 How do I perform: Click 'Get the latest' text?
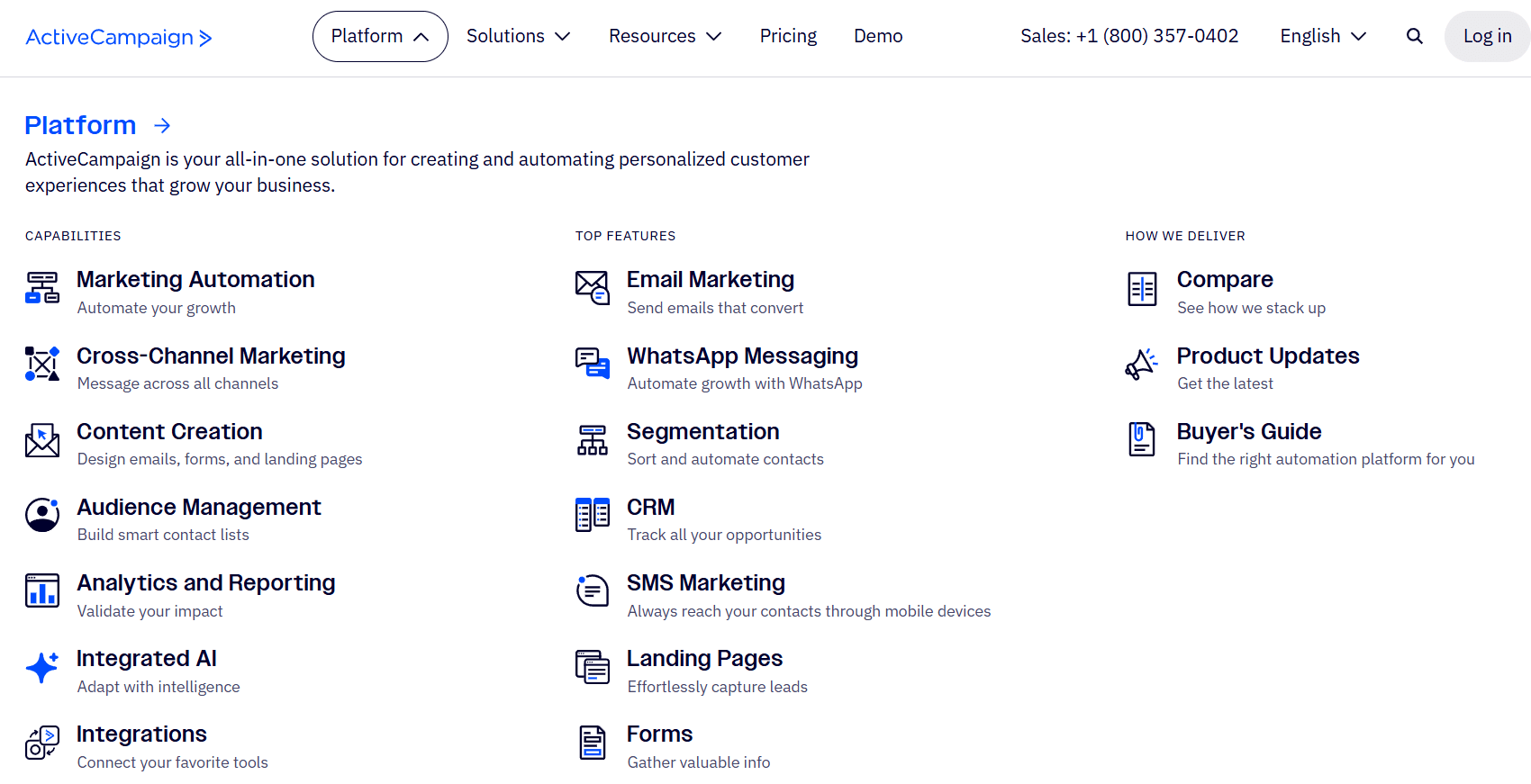(x=1226, y=383)
